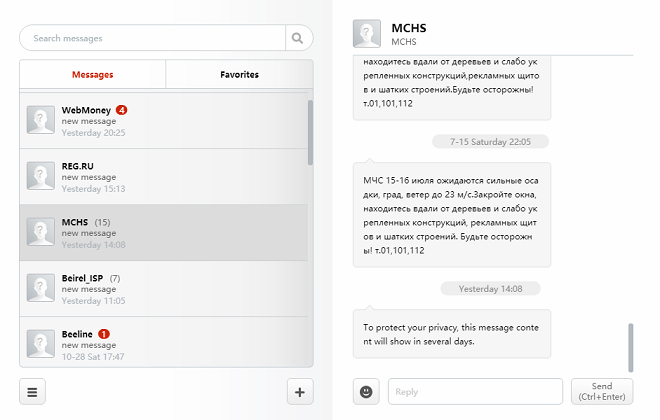The width and height of the screenshot is (660, 420).
Task: Click the WebMoney unread count badge
Action: coord(122,110)
